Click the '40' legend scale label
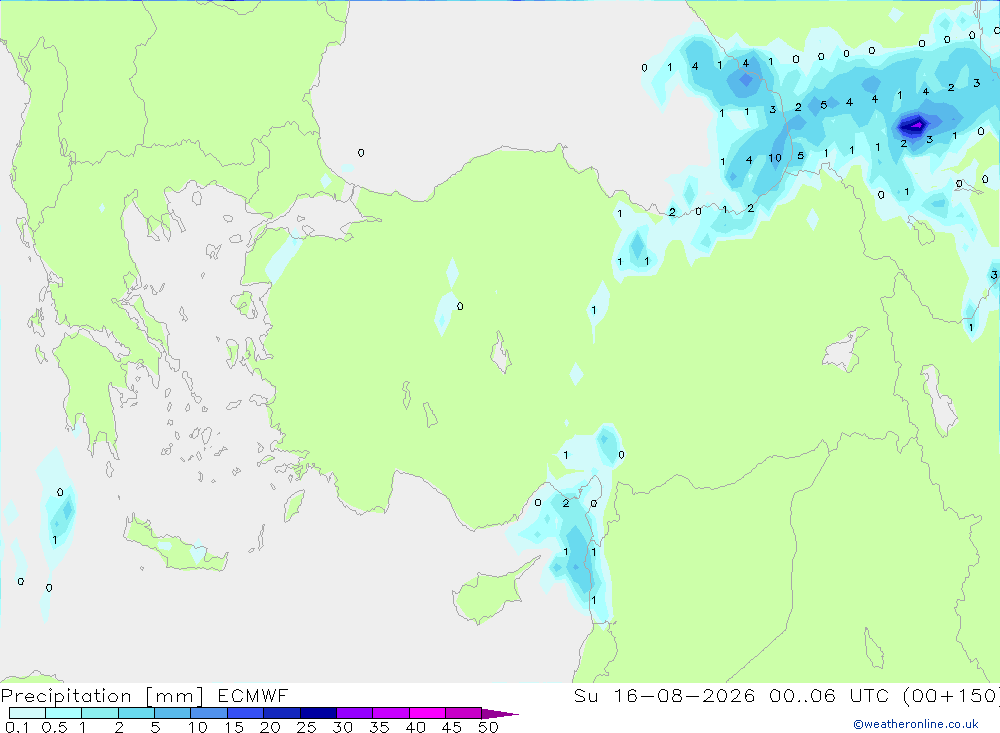This screenshot has width=1000, height=733. click(416, 727)
